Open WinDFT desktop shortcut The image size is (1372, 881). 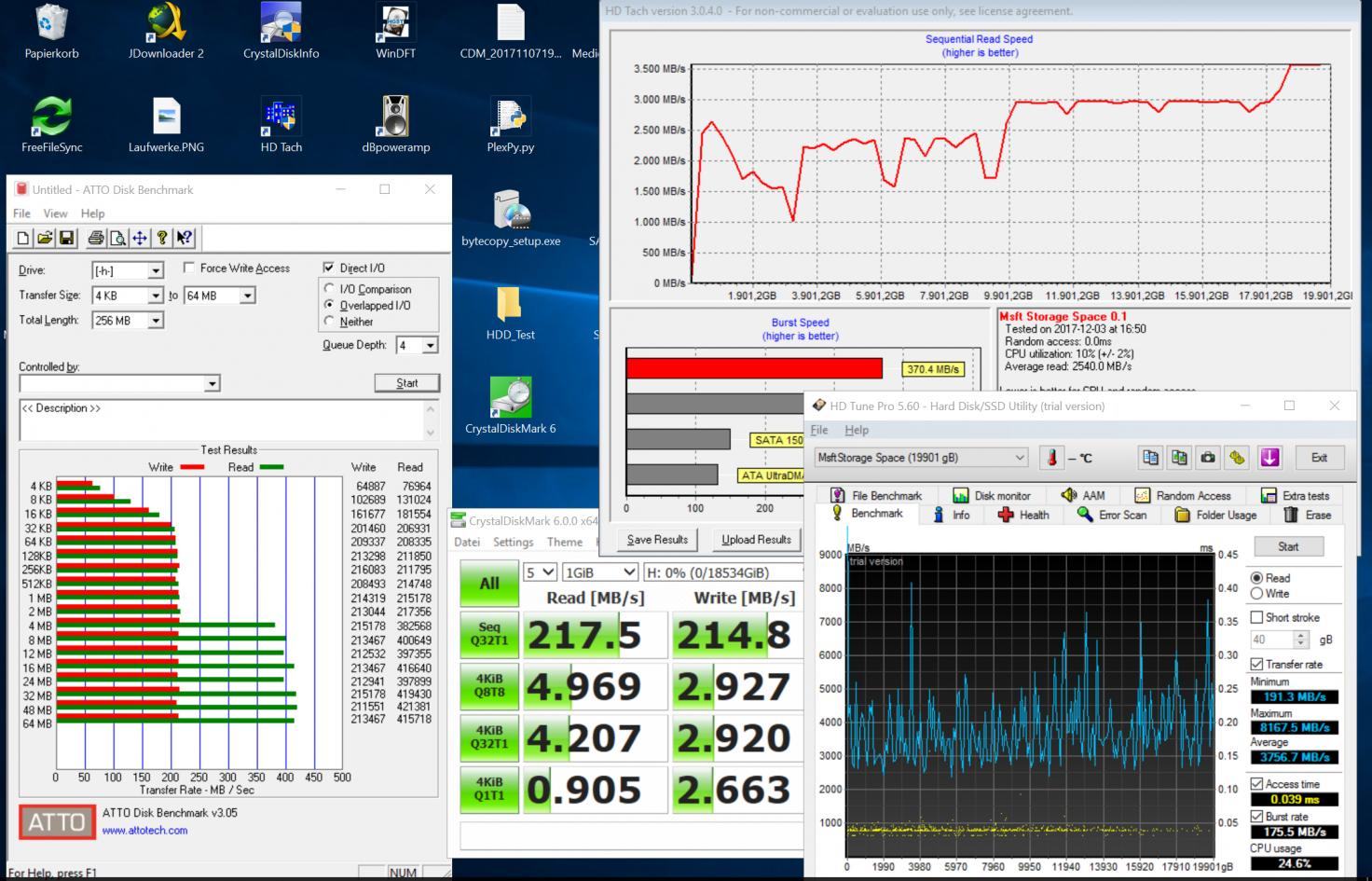(395, 32)
